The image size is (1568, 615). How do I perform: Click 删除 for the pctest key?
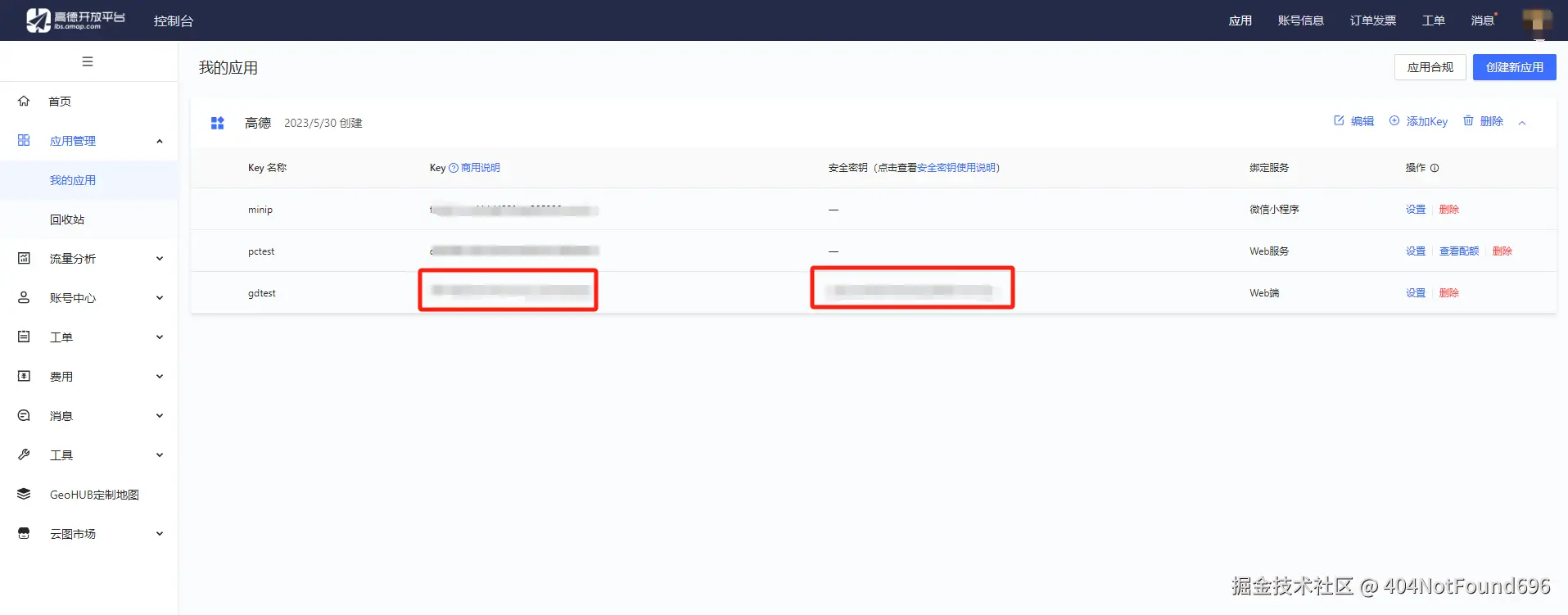[x=1502, y=251]
